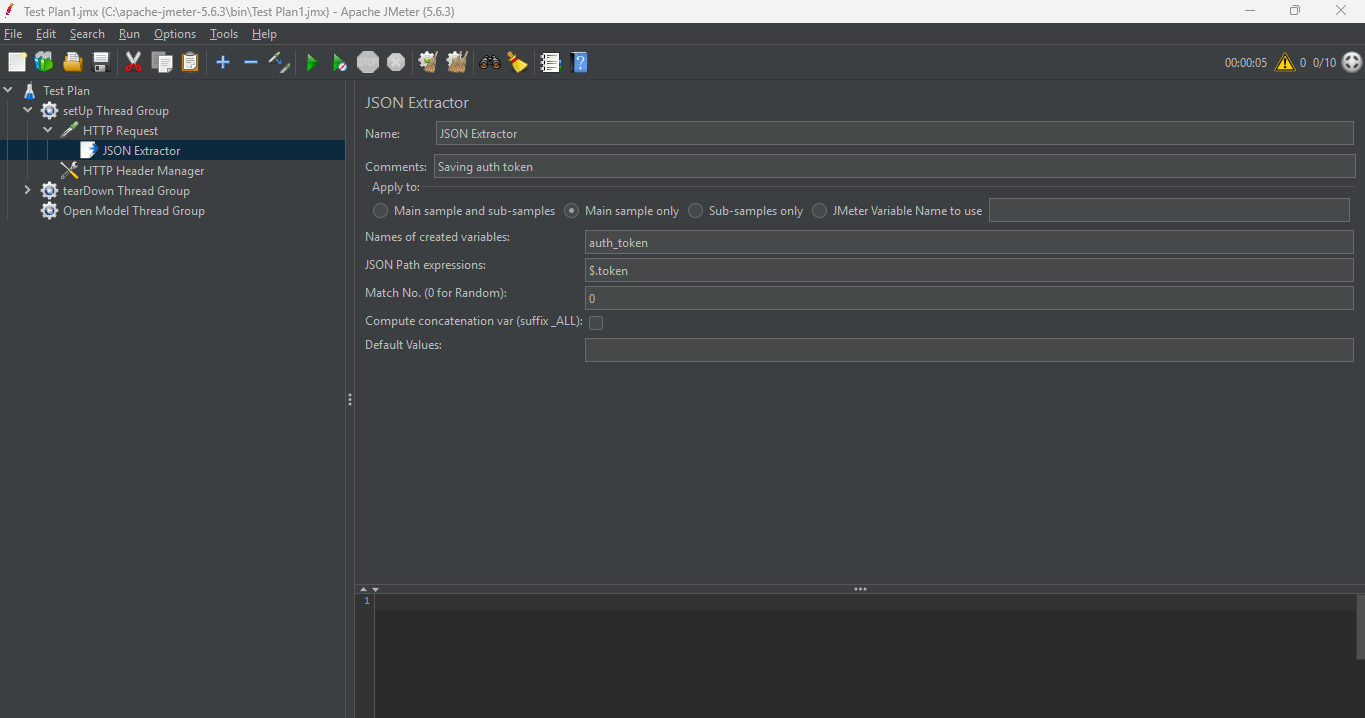Click the Default Values field
The width and height of the screenshot is (1365, 718).
pos(969,350)
